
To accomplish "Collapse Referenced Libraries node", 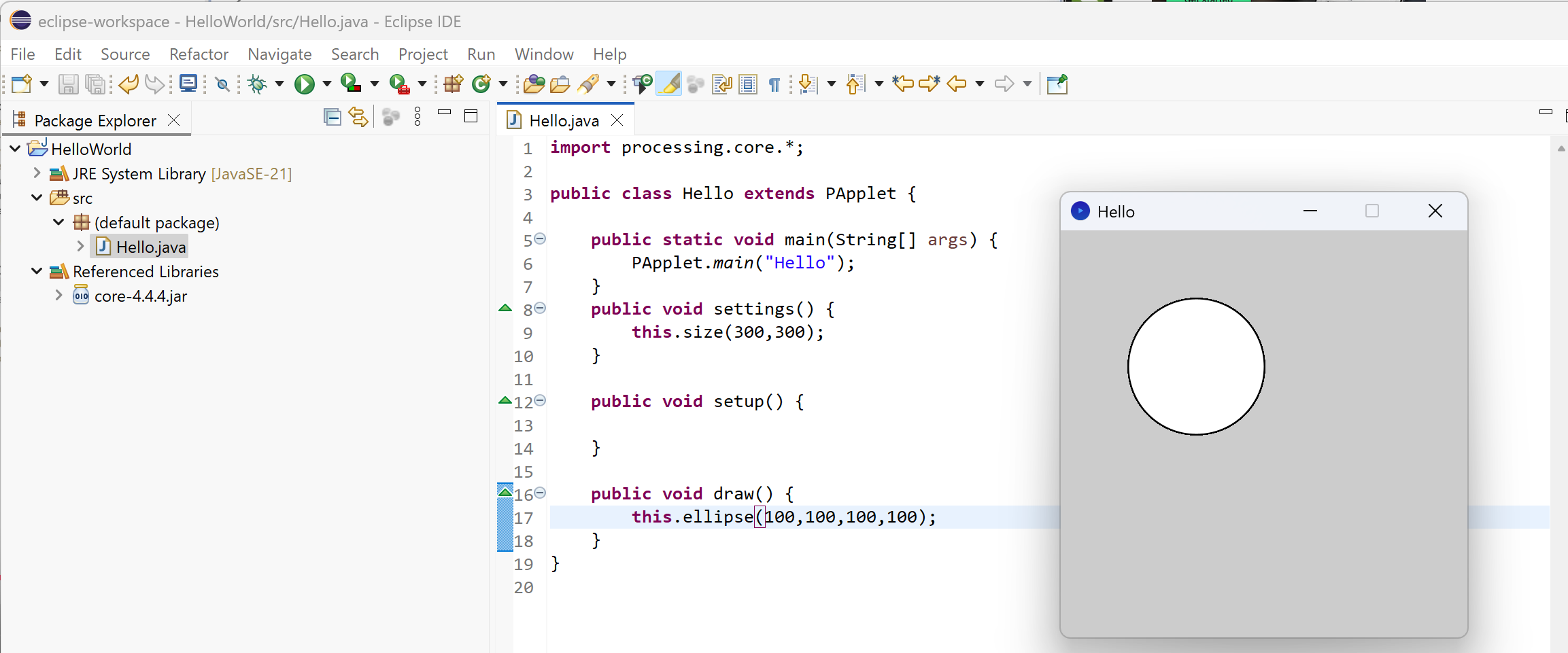I will tap(37, 271).
